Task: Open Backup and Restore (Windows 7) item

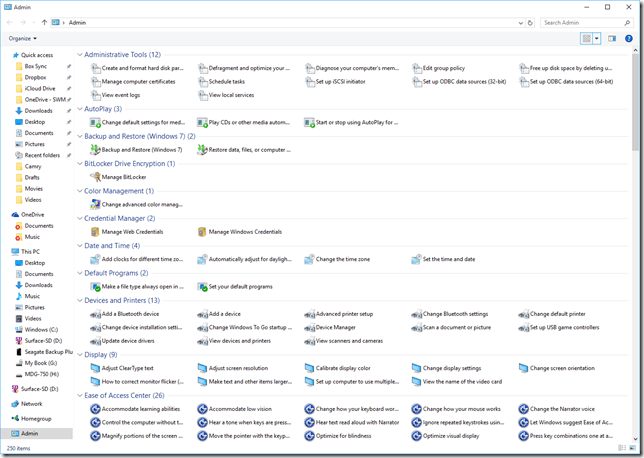Action: click(141, 150)
